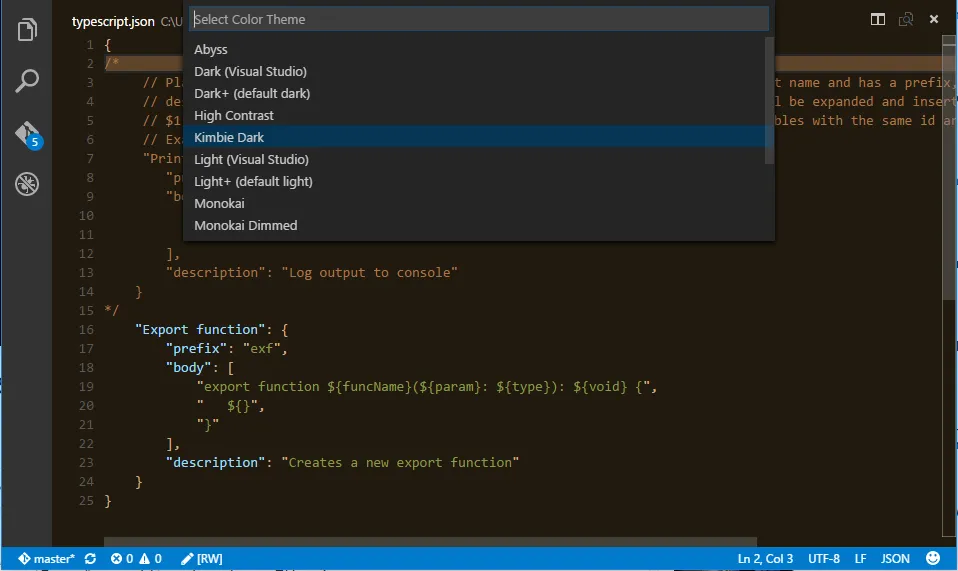The width and height of the screenshot is (958, 571).
Task: Open the changes view icon
Action: pos(905,20)
